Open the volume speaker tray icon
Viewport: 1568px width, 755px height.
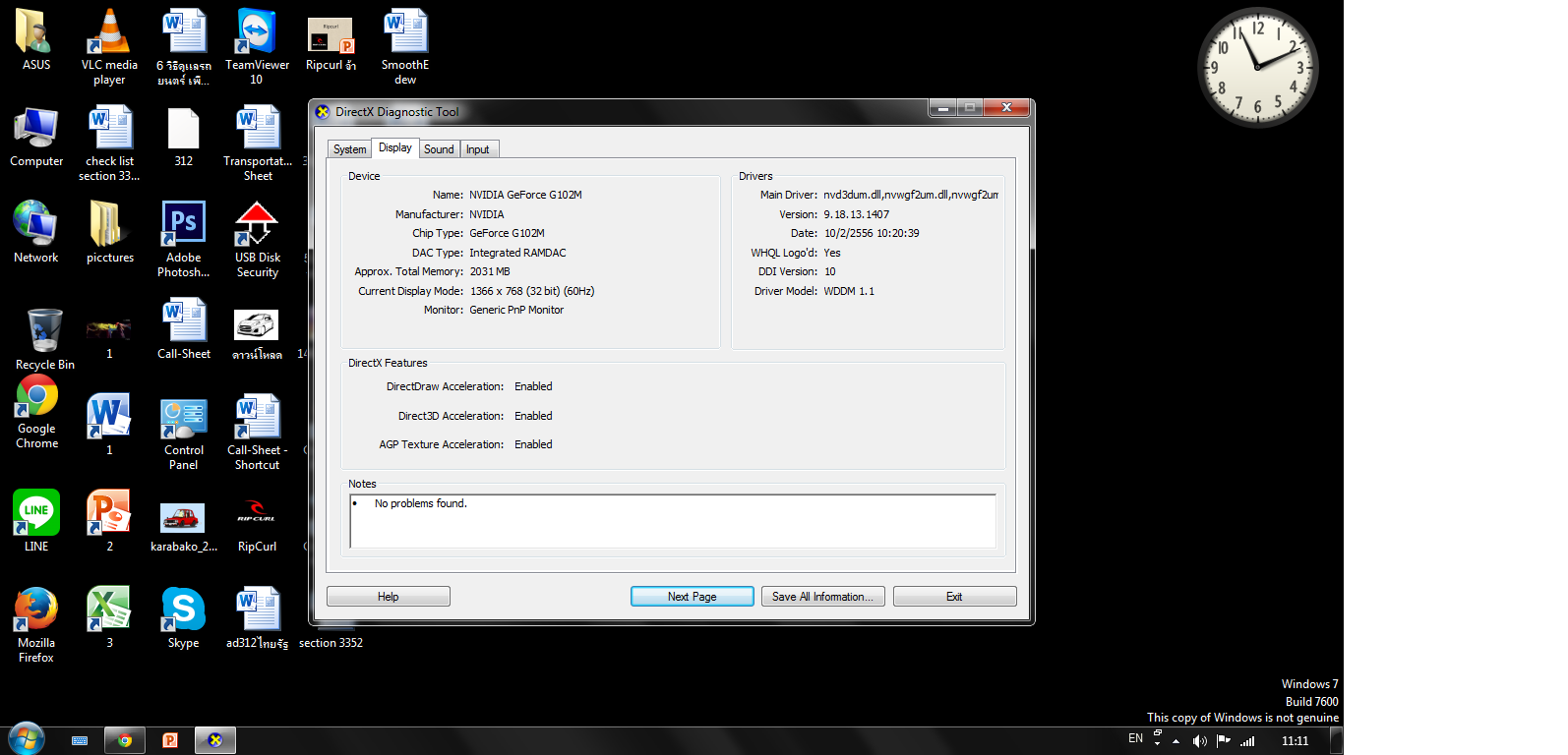1199,741
